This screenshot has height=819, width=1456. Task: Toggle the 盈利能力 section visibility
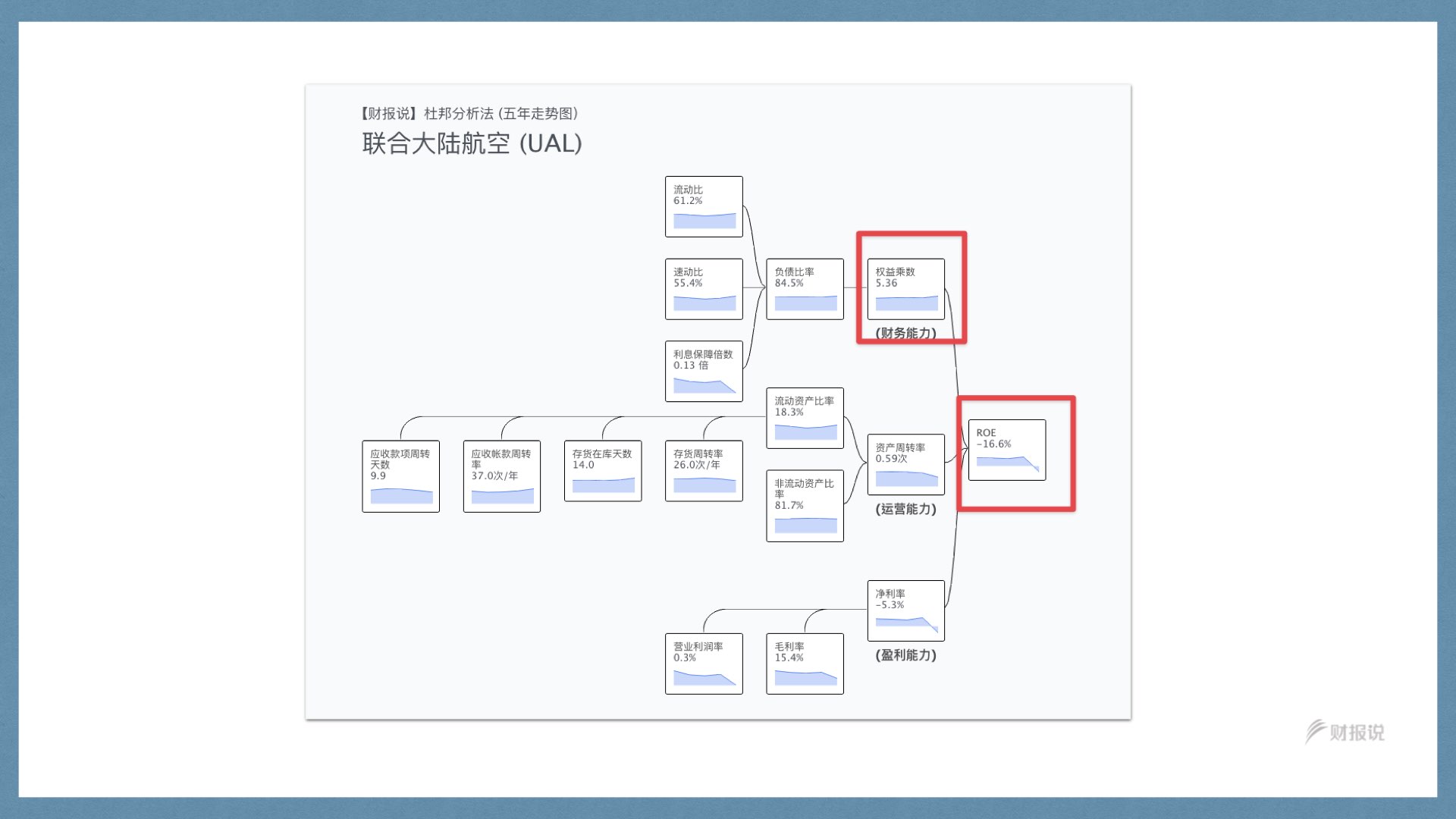(x=903, y=655)
